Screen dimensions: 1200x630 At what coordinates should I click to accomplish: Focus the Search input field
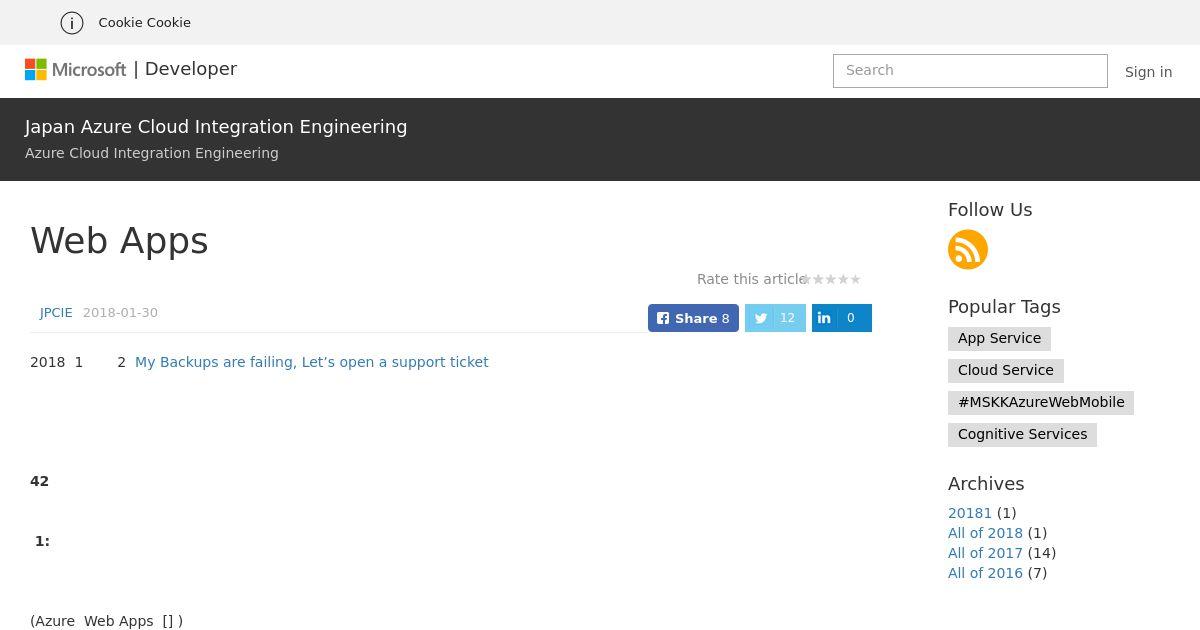coord(970,71)
